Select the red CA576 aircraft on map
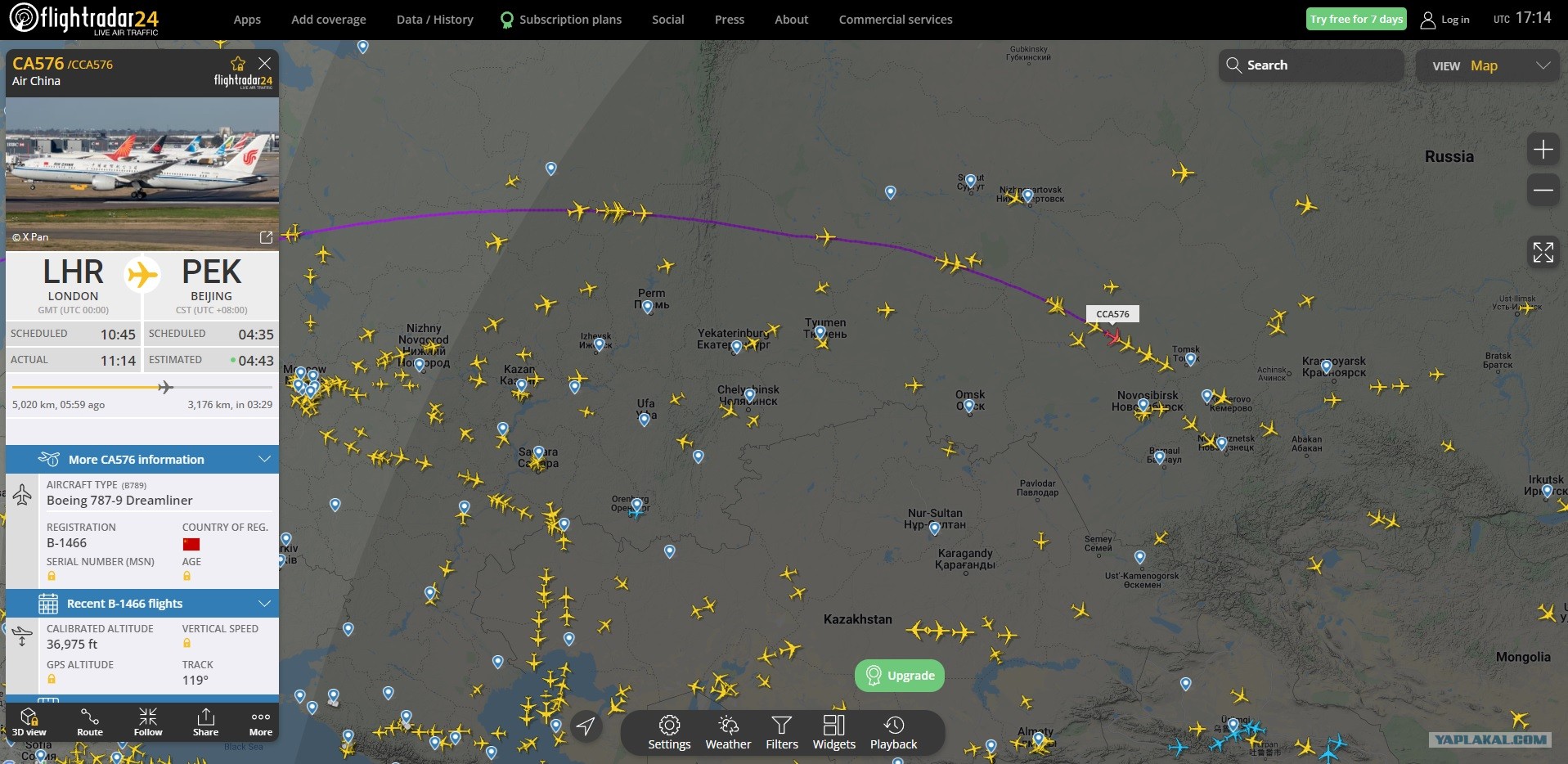This screenshot has width=1568, height=764. pyautogui.click(x=1113, y=336)
